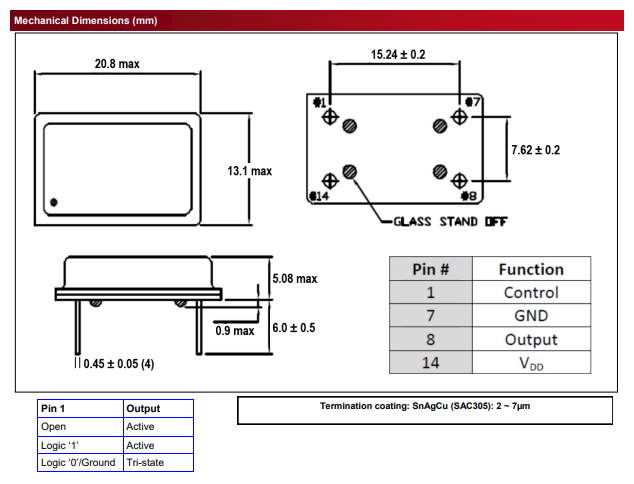Click the pin 14 crosshair symbol in footprint
Viewport: 634px width, 484px height.
click(x=331, y=181)
